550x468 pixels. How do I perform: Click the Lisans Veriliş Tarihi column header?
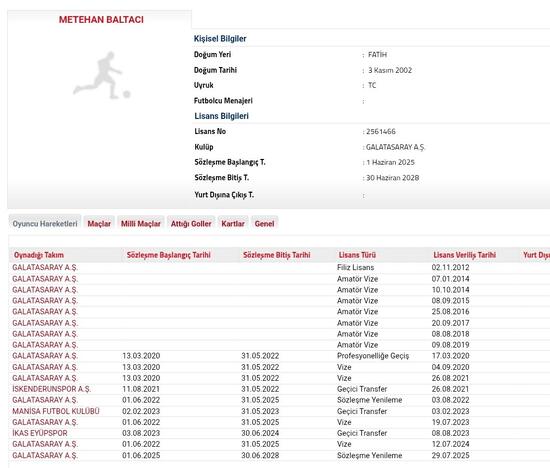point(464,255)
